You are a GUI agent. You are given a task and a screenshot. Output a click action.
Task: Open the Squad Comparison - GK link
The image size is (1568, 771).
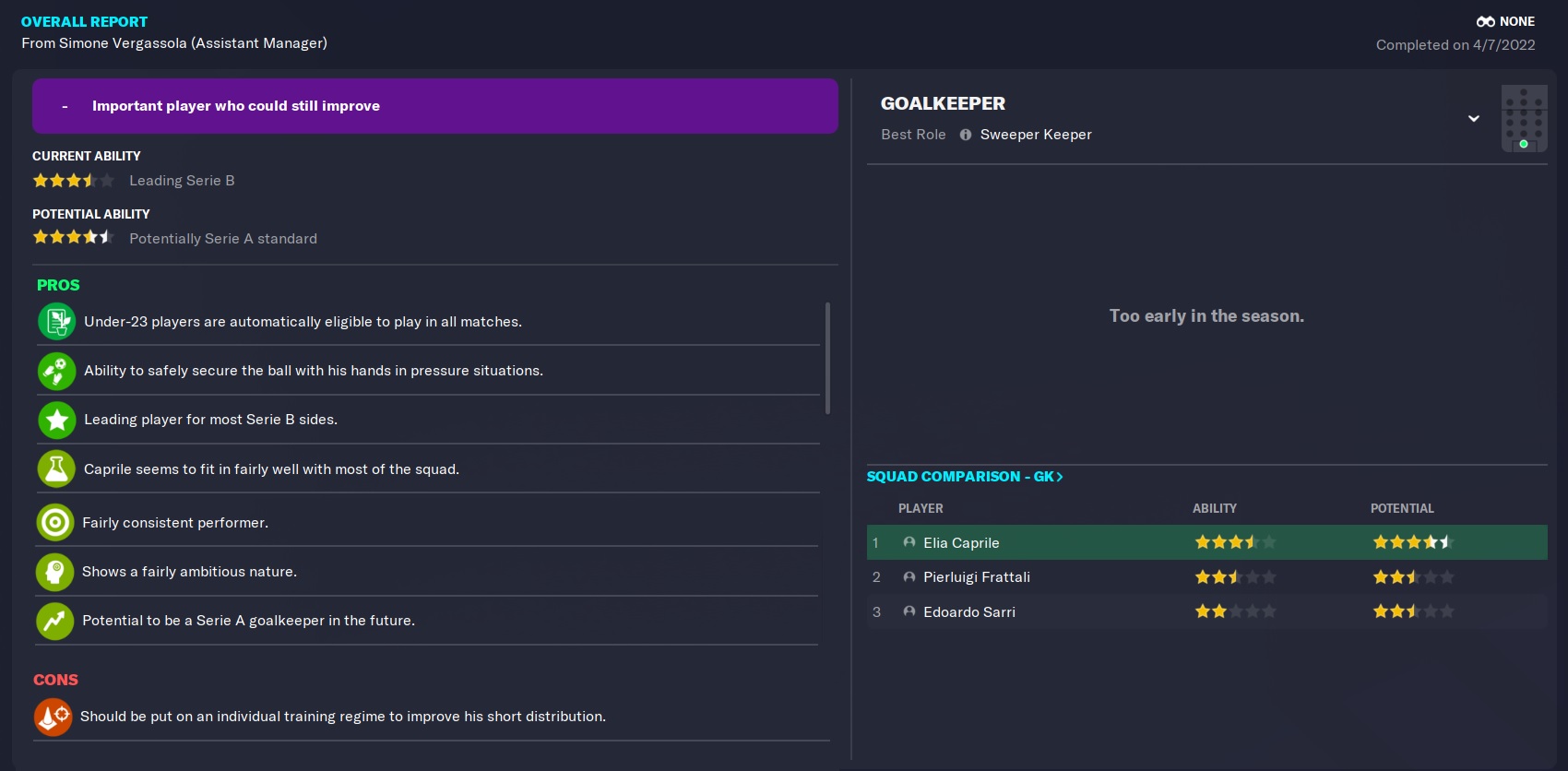click(x=965, y=477)
